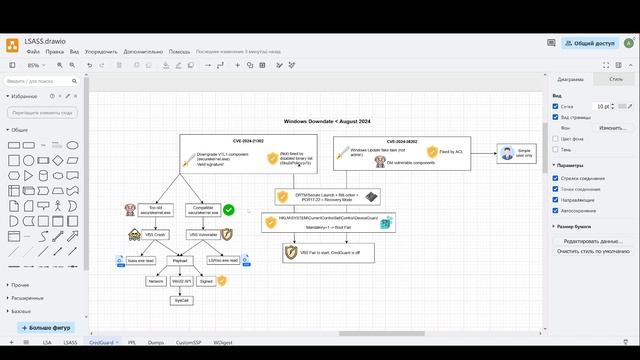Viewport: 640px width, 360px height.
Task: Toggle the Вид страницы checkbox
Action: tap(555, 117)
